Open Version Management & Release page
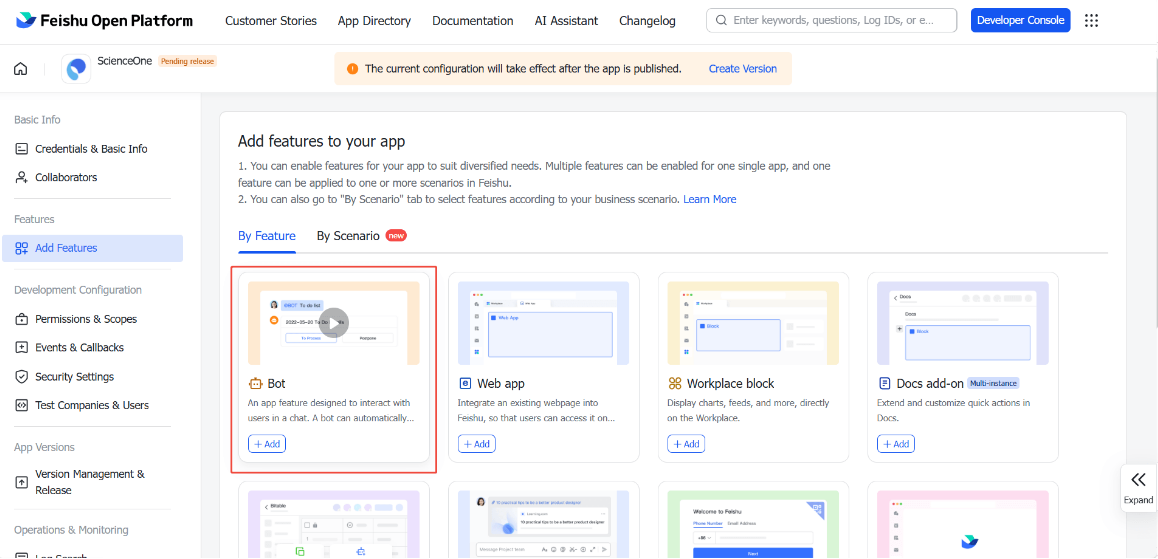Image resolution: width=1158 pixels, height=559 pixels. 92,481
